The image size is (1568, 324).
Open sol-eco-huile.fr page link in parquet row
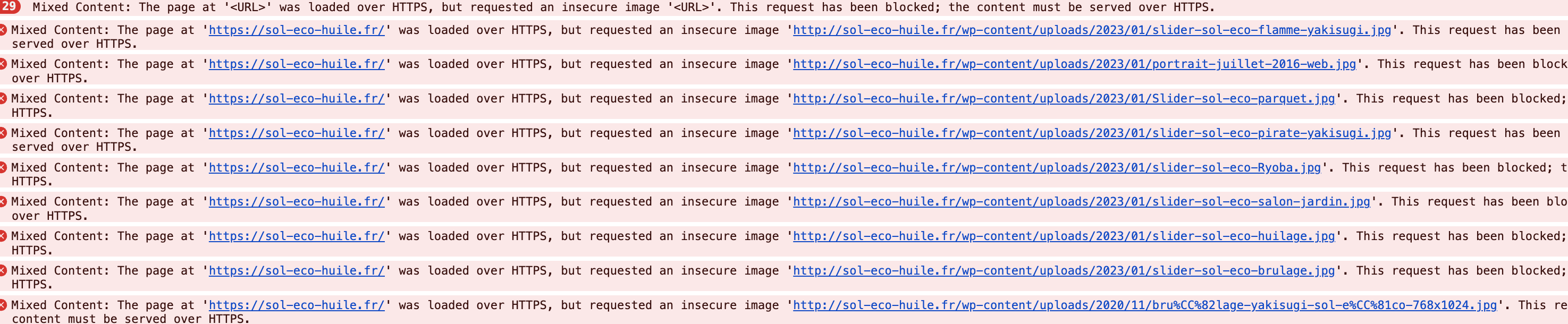[x=297, y=98]
